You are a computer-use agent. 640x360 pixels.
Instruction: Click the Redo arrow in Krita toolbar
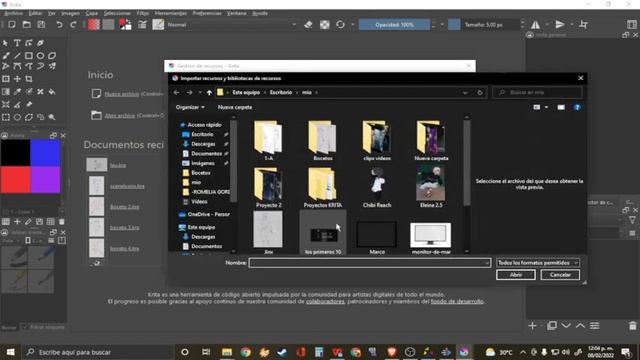pos(73,24)
